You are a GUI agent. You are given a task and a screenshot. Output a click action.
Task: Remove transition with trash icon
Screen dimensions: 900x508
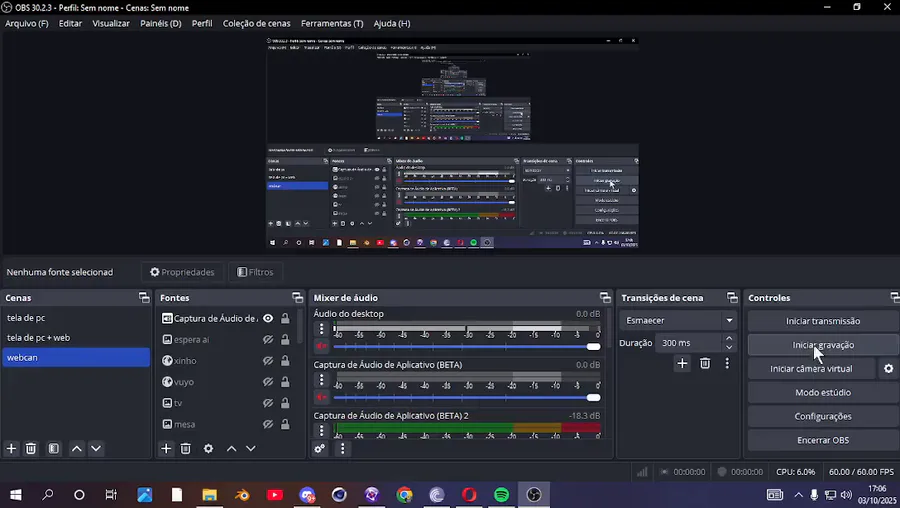click(705, 363)
